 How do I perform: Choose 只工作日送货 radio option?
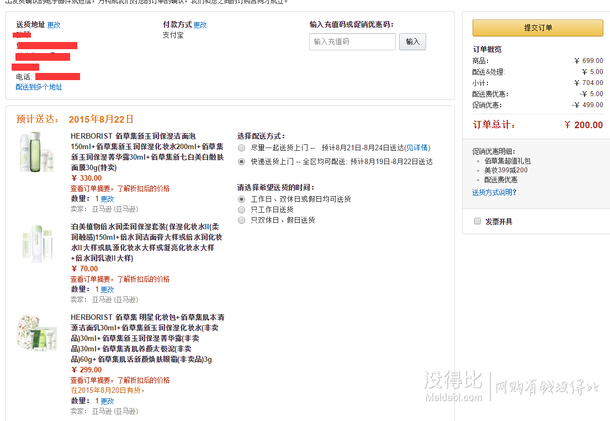click(242, 210)
